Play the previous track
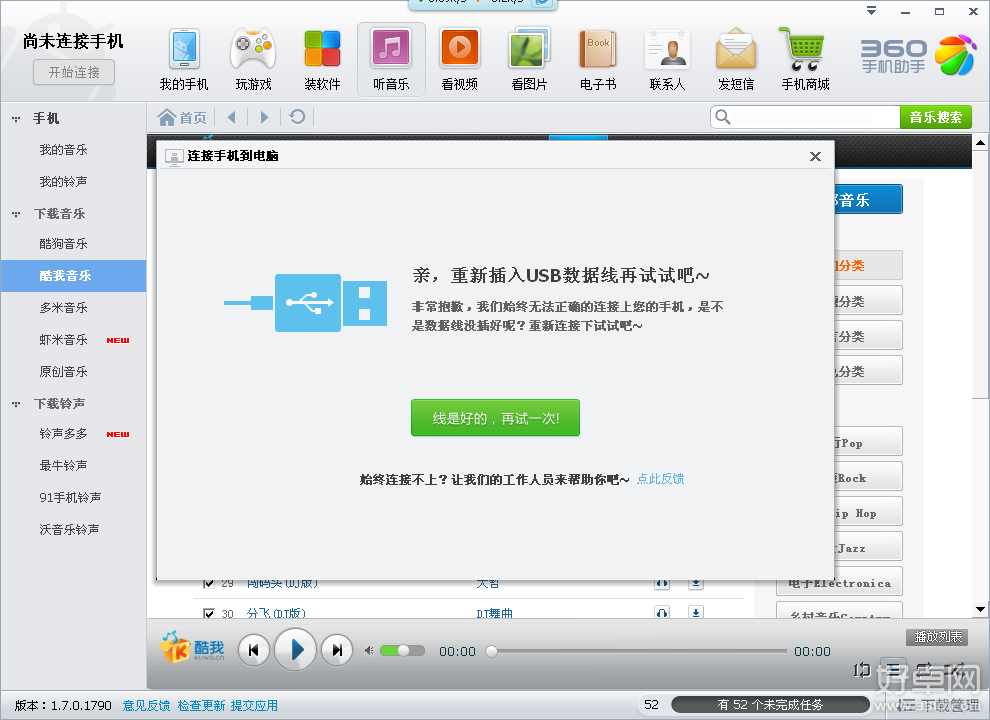Viewport: 990px width, 720px height. [254, 650]
